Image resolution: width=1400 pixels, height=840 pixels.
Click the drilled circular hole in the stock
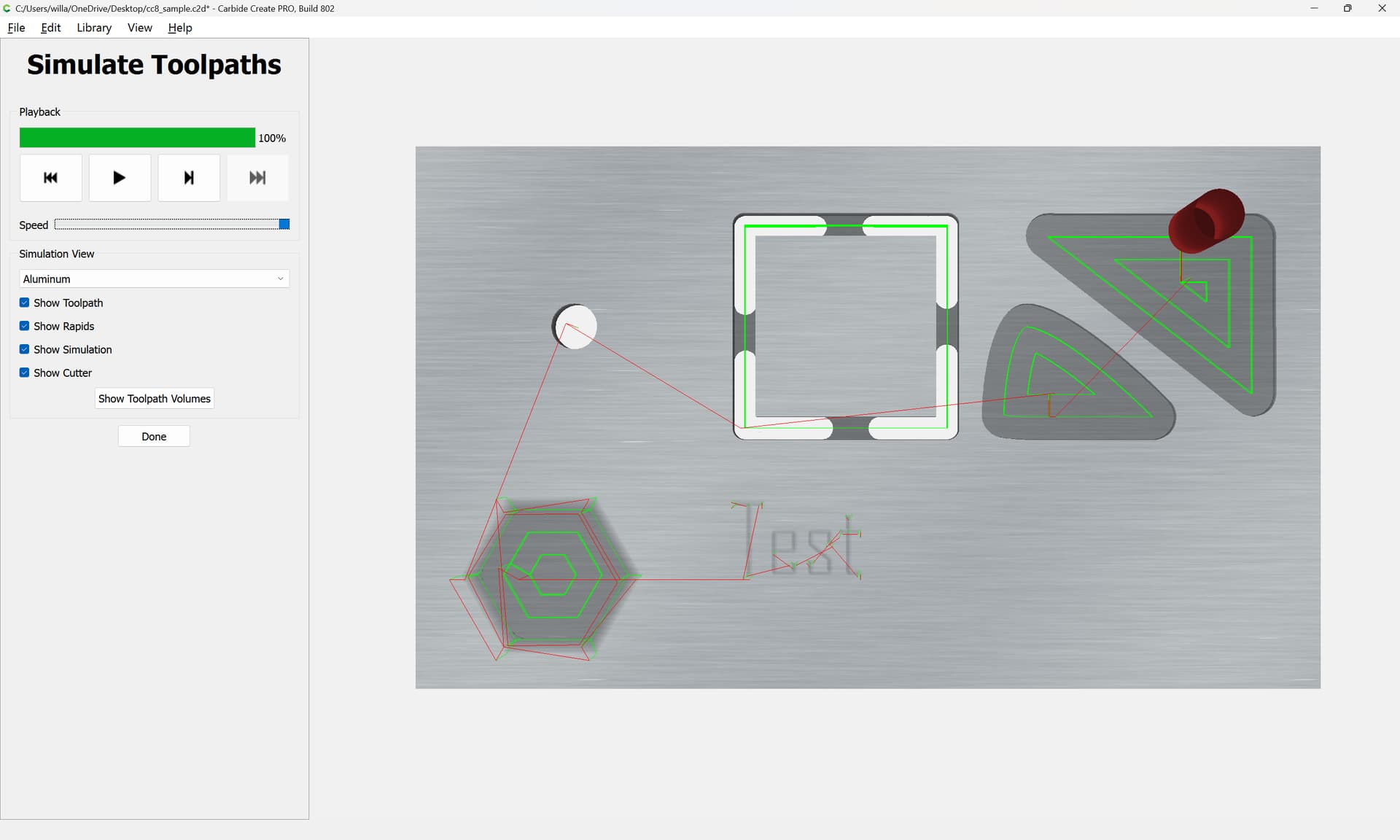click(575, 326)
